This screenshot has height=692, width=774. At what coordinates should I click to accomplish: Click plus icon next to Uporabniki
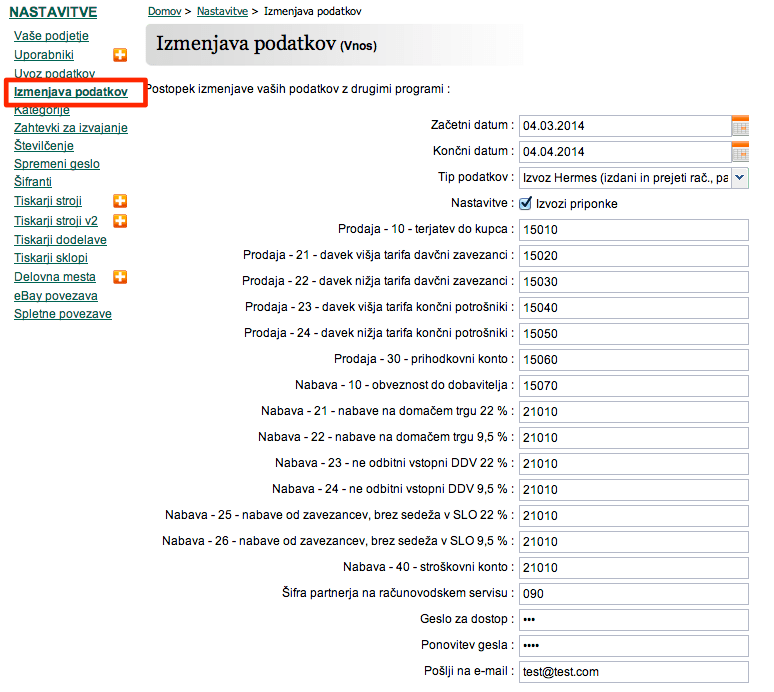pyautogui.click(x=120, y=55)
